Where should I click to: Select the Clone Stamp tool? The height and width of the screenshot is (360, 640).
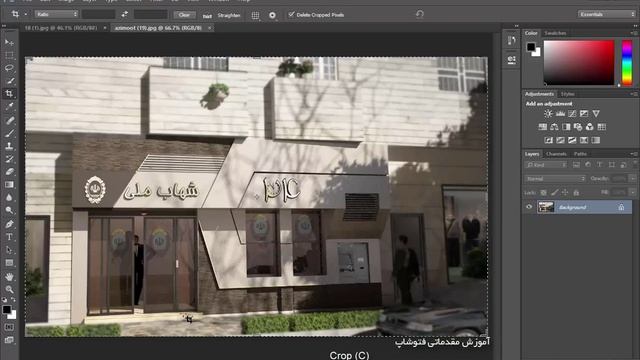pos(9,146)
